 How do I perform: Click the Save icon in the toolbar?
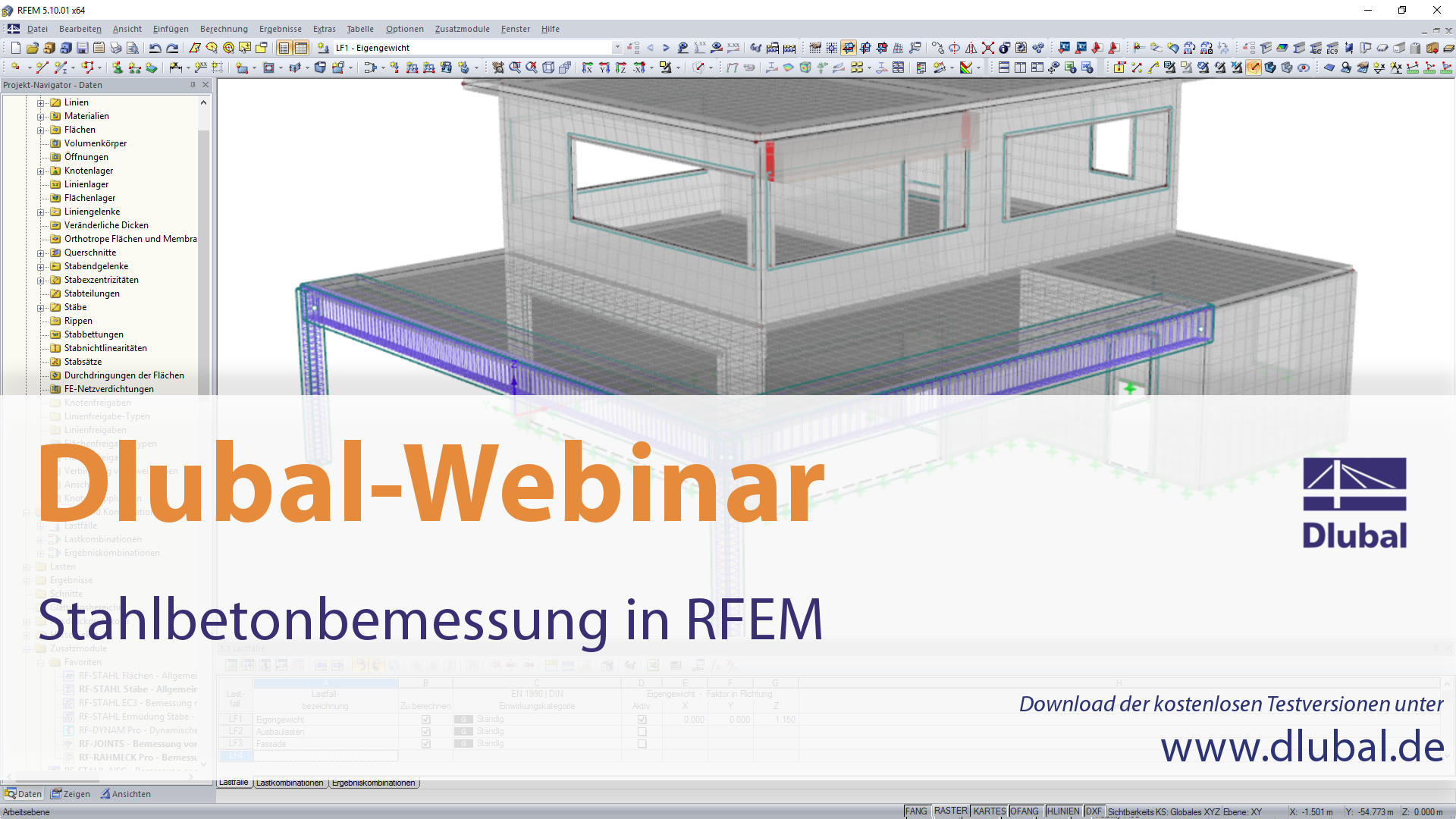82,47
